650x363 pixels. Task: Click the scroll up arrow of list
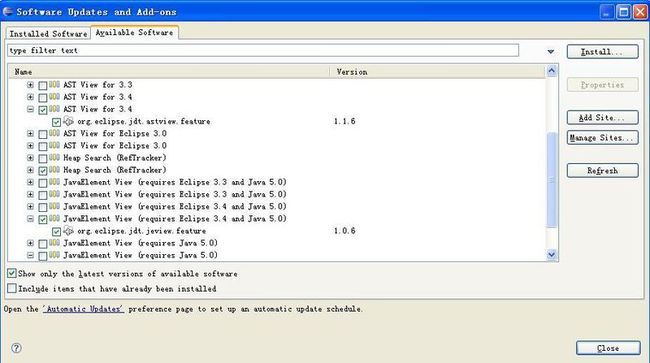(x=551, y=71)
